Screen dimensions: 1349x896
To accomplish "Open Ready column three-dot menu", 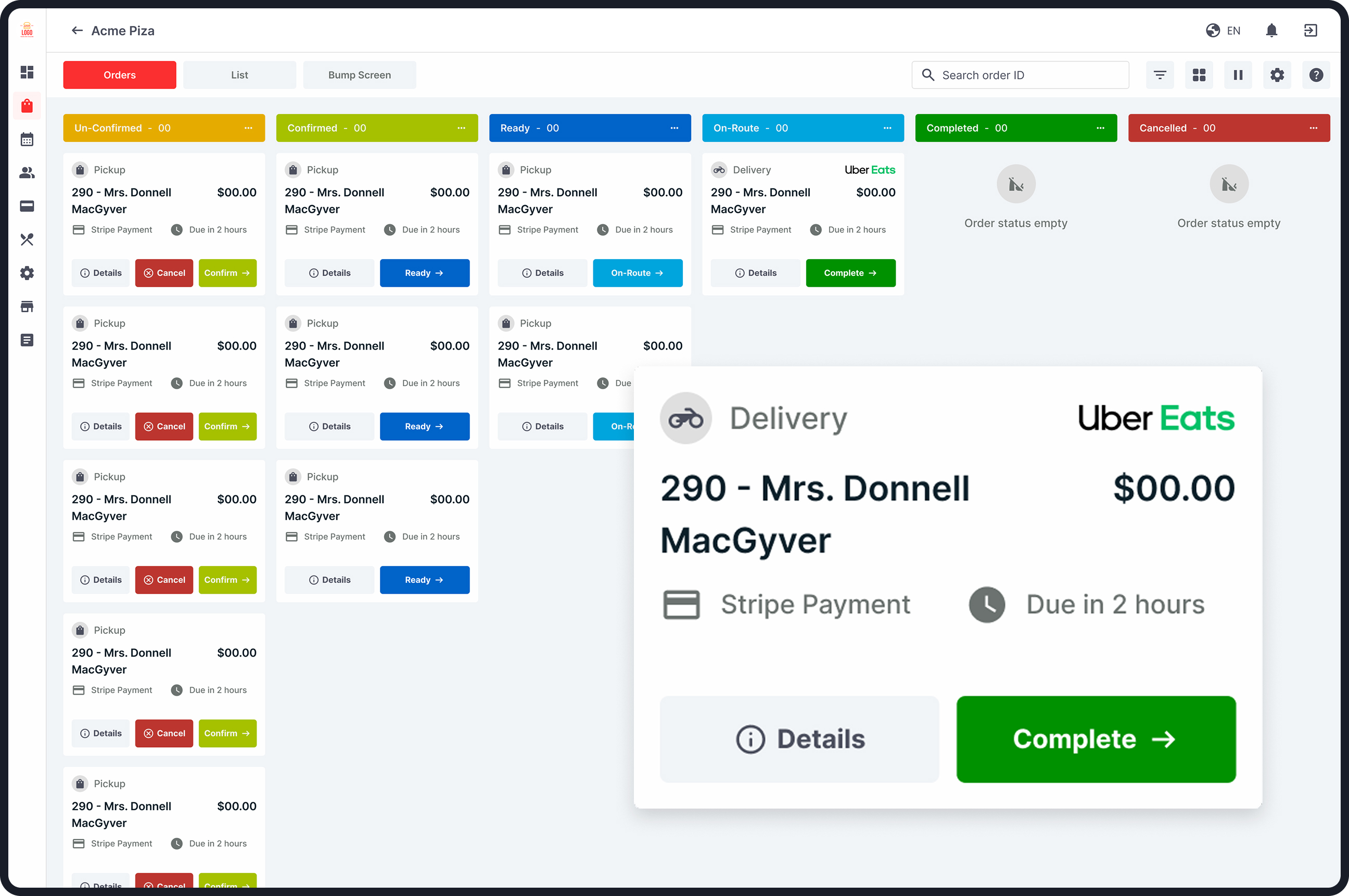I will coord(674,128).
